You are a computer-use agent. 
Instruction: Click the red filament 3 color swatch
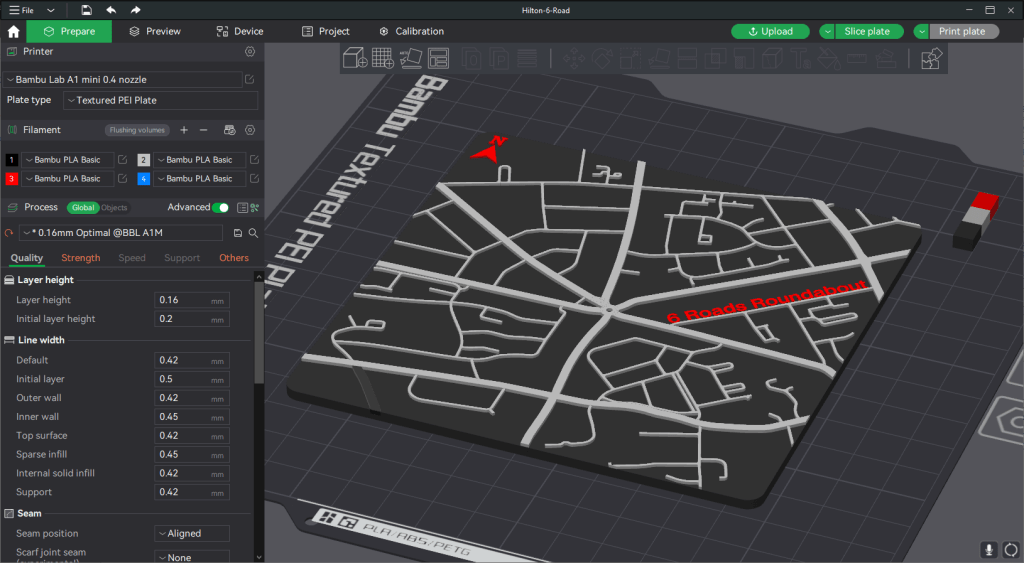12,179
